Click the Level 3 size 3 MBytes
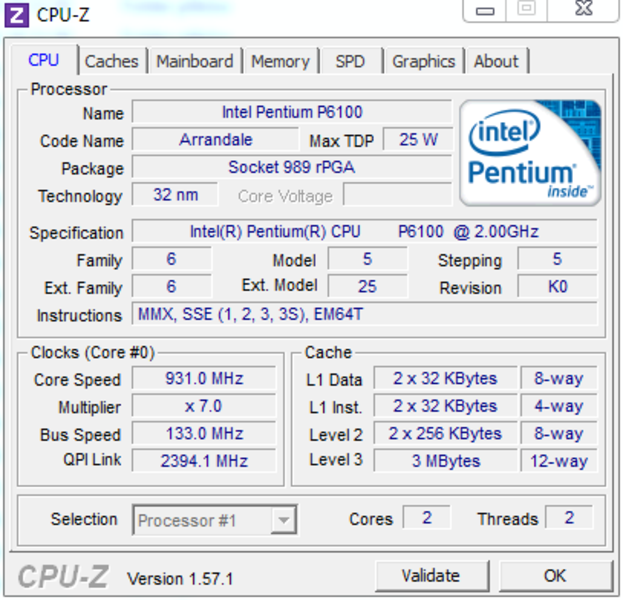 [x=445, y=461]
